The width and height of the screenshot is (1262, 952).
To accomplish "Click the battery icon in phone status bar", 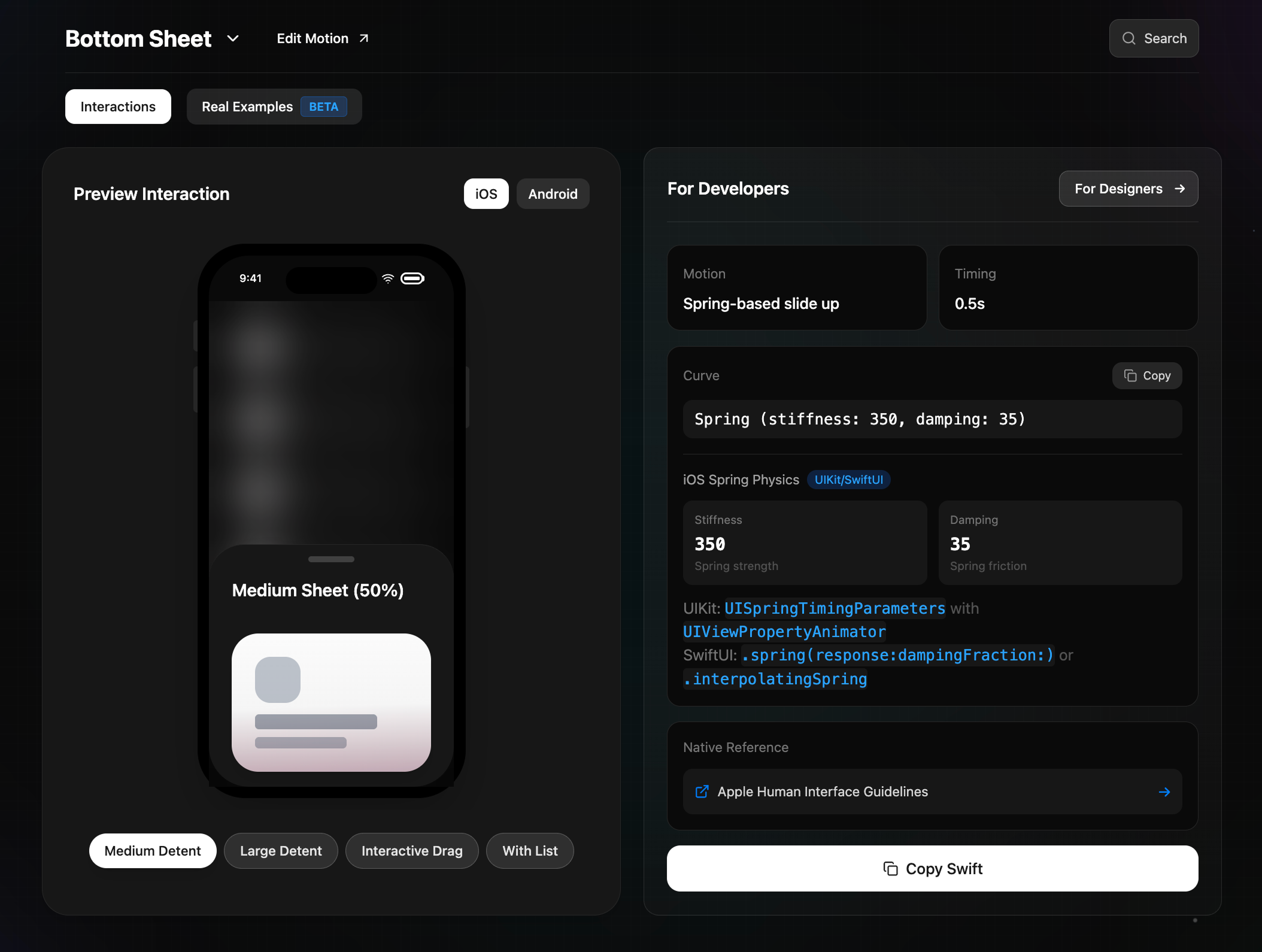I will tap(412, 278).
